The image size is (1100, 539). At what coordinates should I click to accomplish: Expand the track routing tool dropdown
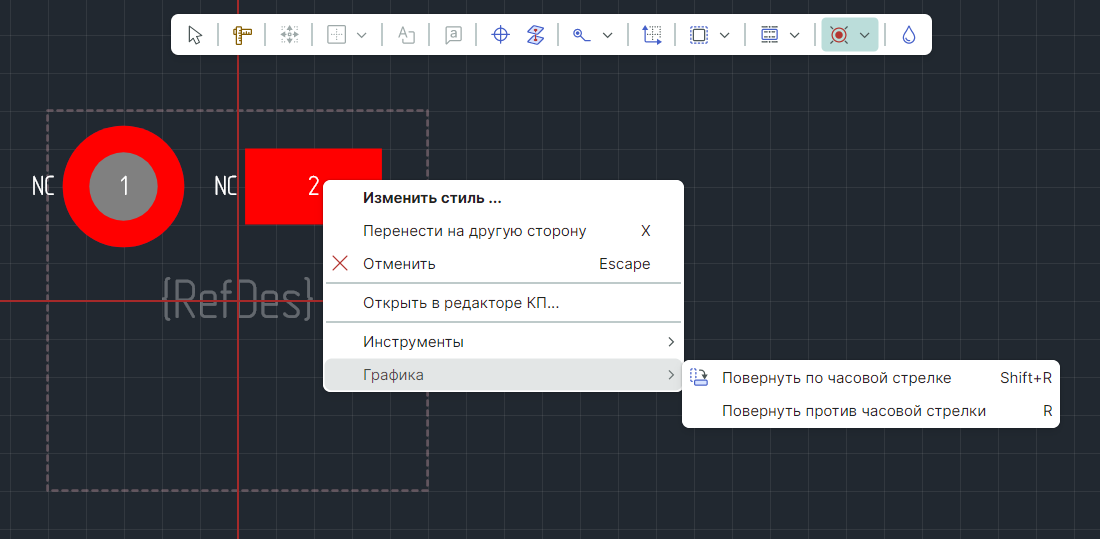tap(608, 34)
